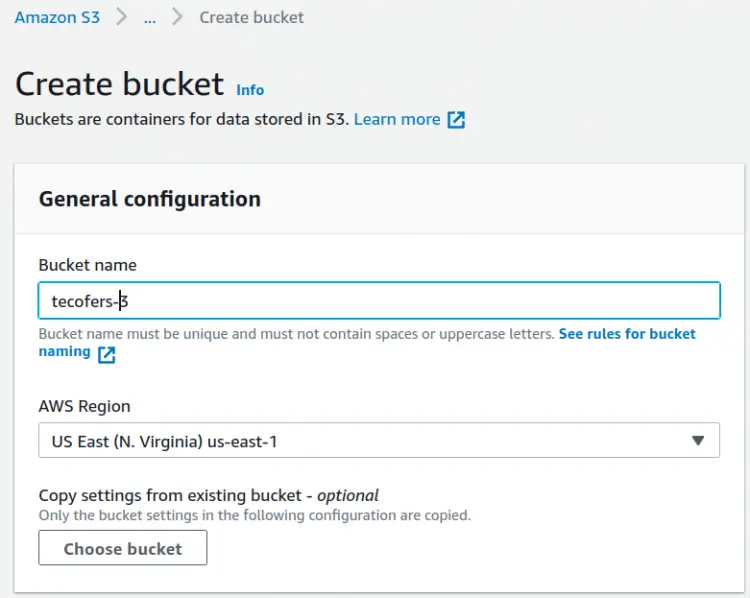750x598 pixels.
Task: Focus the Bucket name text field
Action: coord(378,300)
